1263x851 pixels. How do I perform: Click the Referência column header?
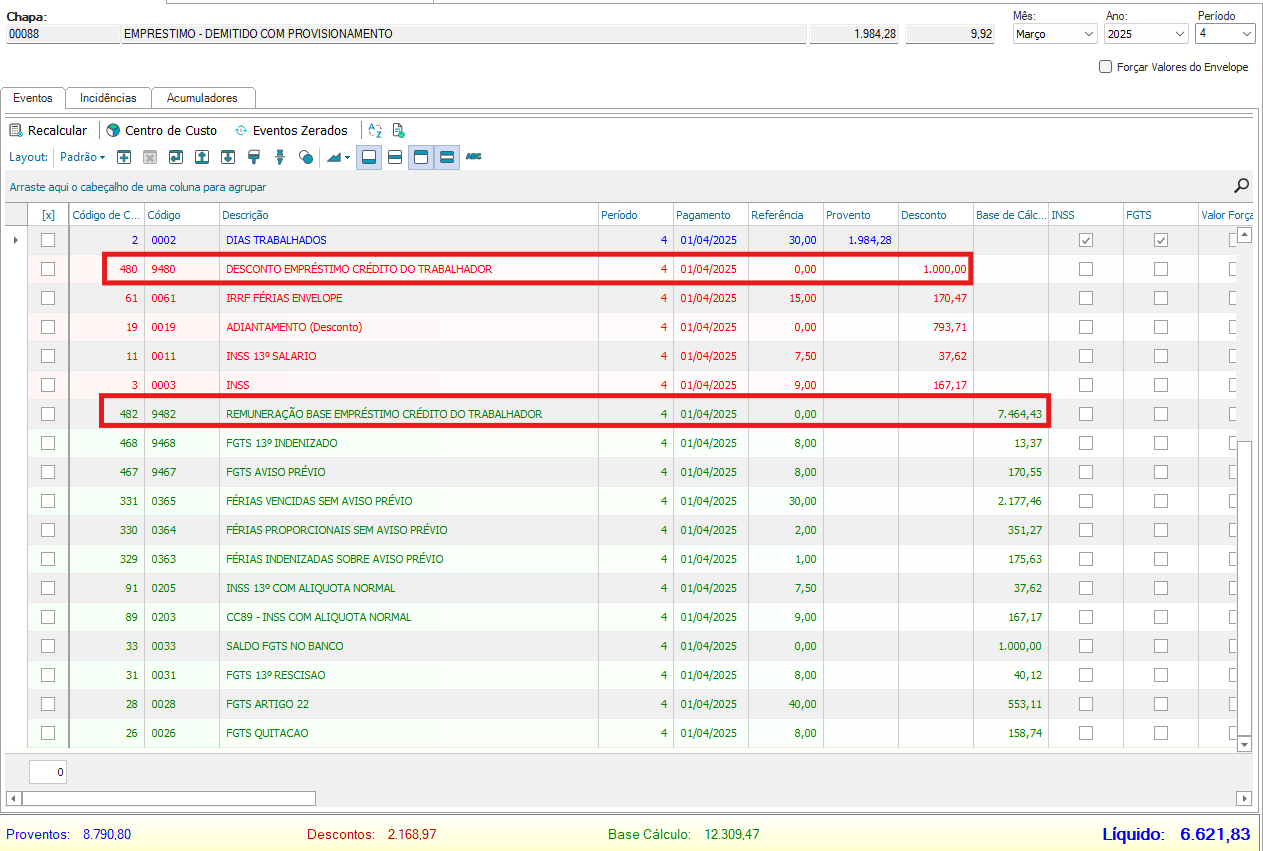785,215
